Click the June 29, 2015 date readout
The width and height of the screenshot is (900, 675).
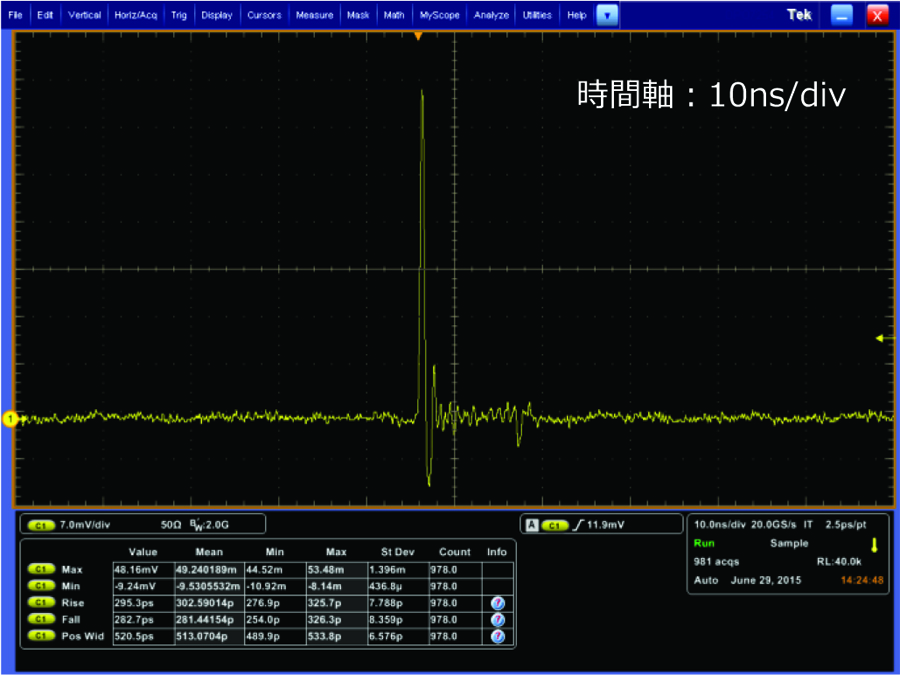coord(766,580)
